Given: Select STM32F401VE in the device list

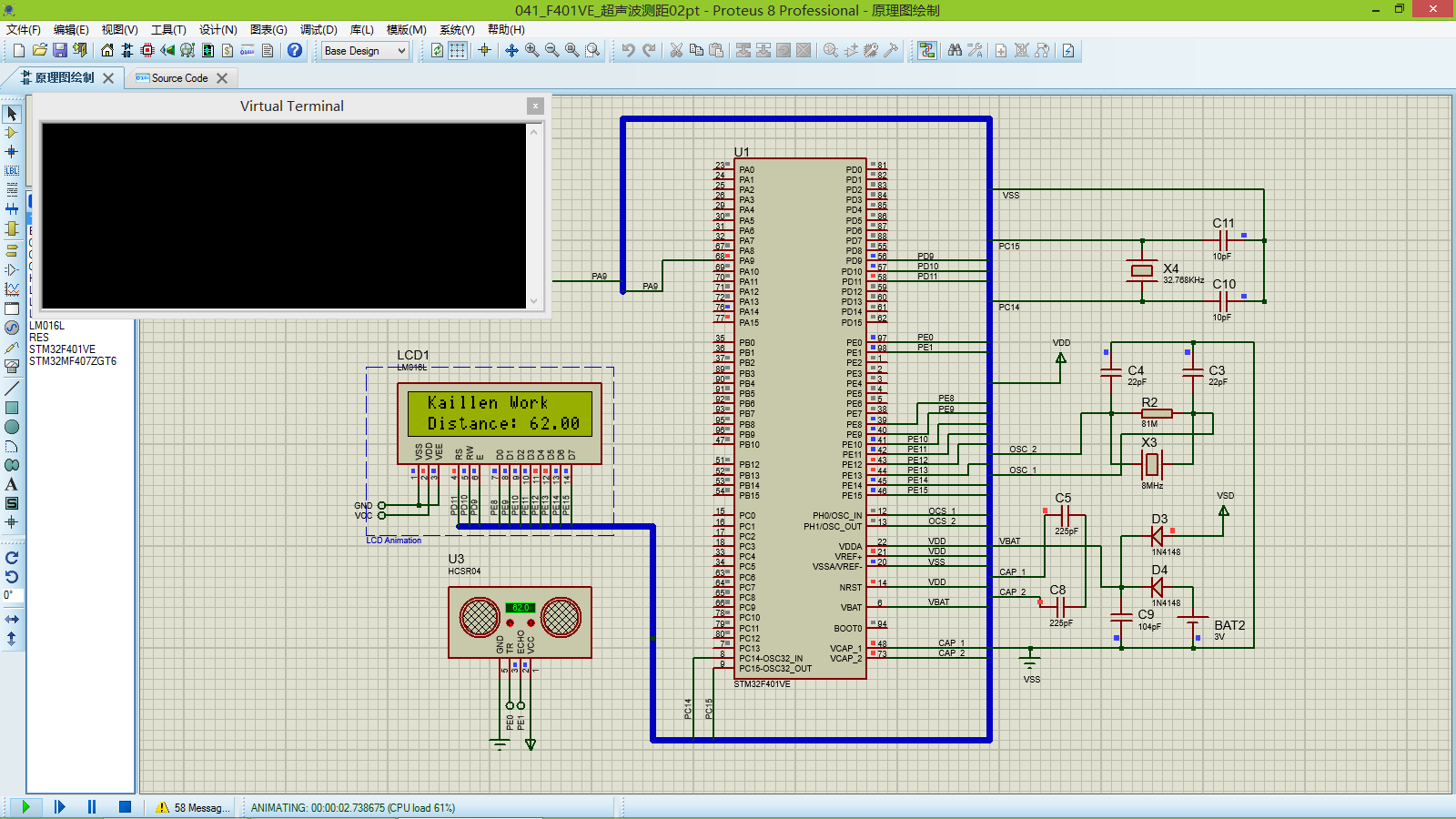Looking at the screenshot, I should (x=61, y=349).
